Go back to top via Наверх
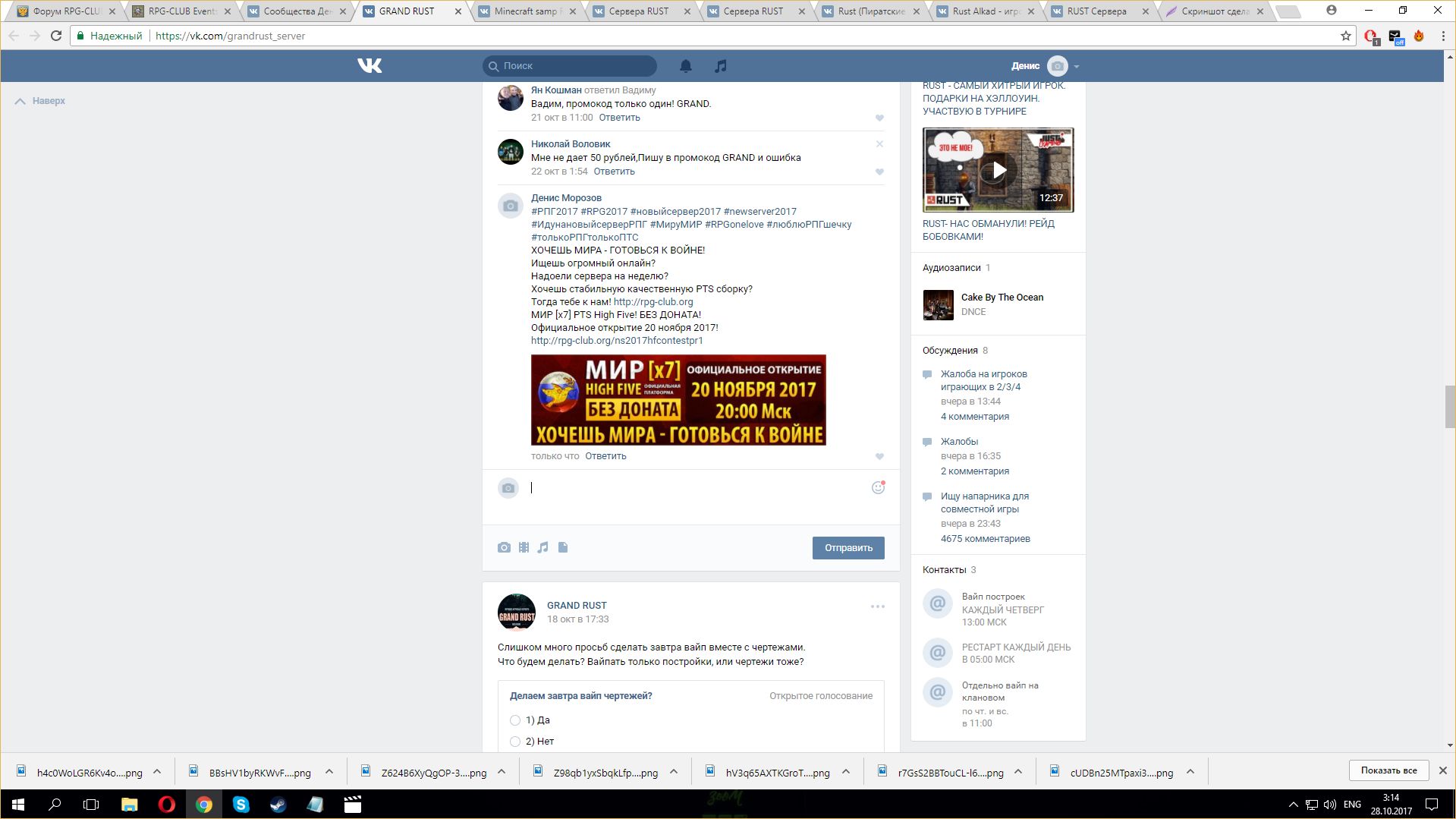 pyautogui.click(x=40, y=101)
